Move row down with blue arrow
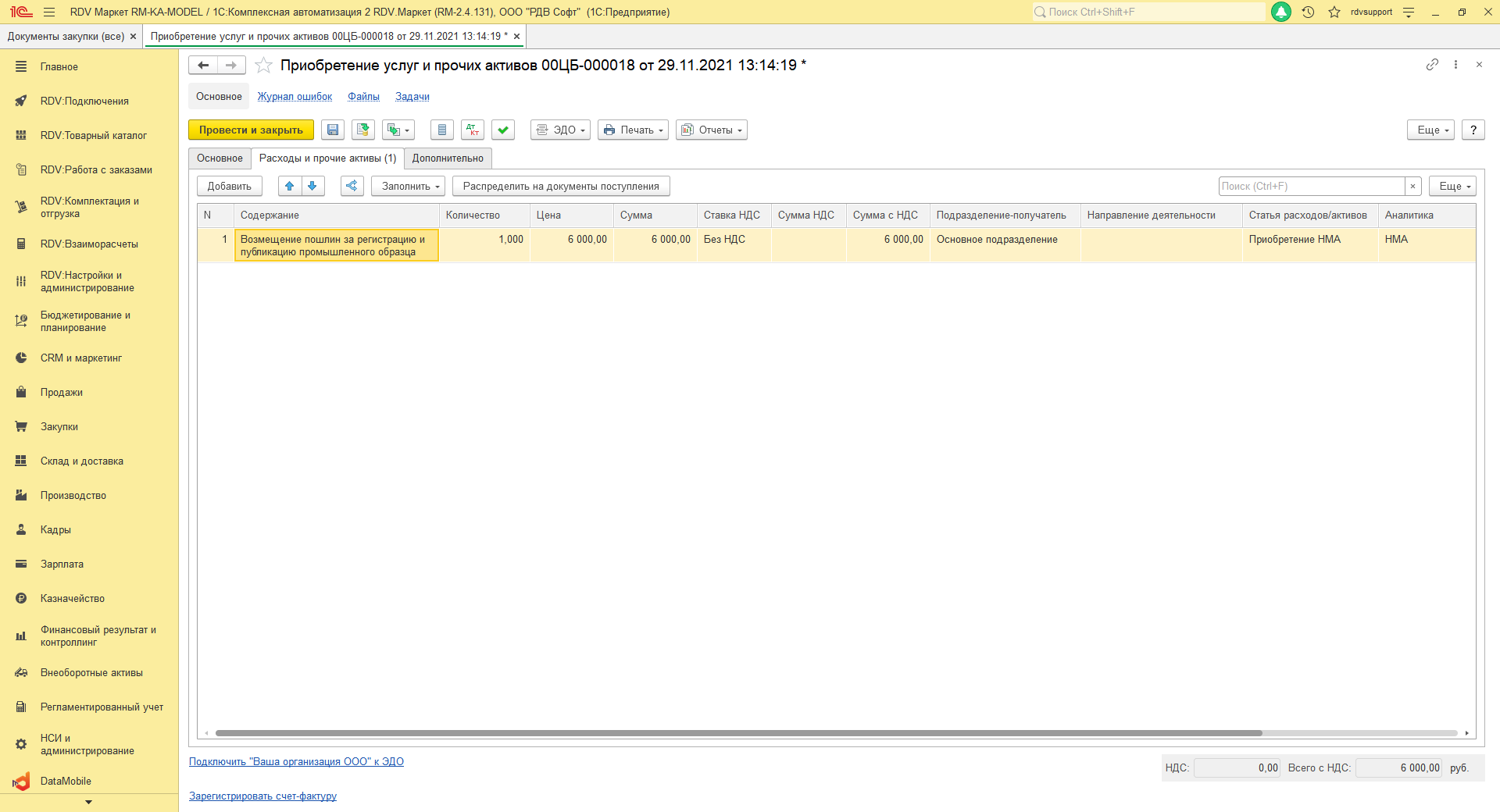Screen dimensions: 1500x812 312,186
